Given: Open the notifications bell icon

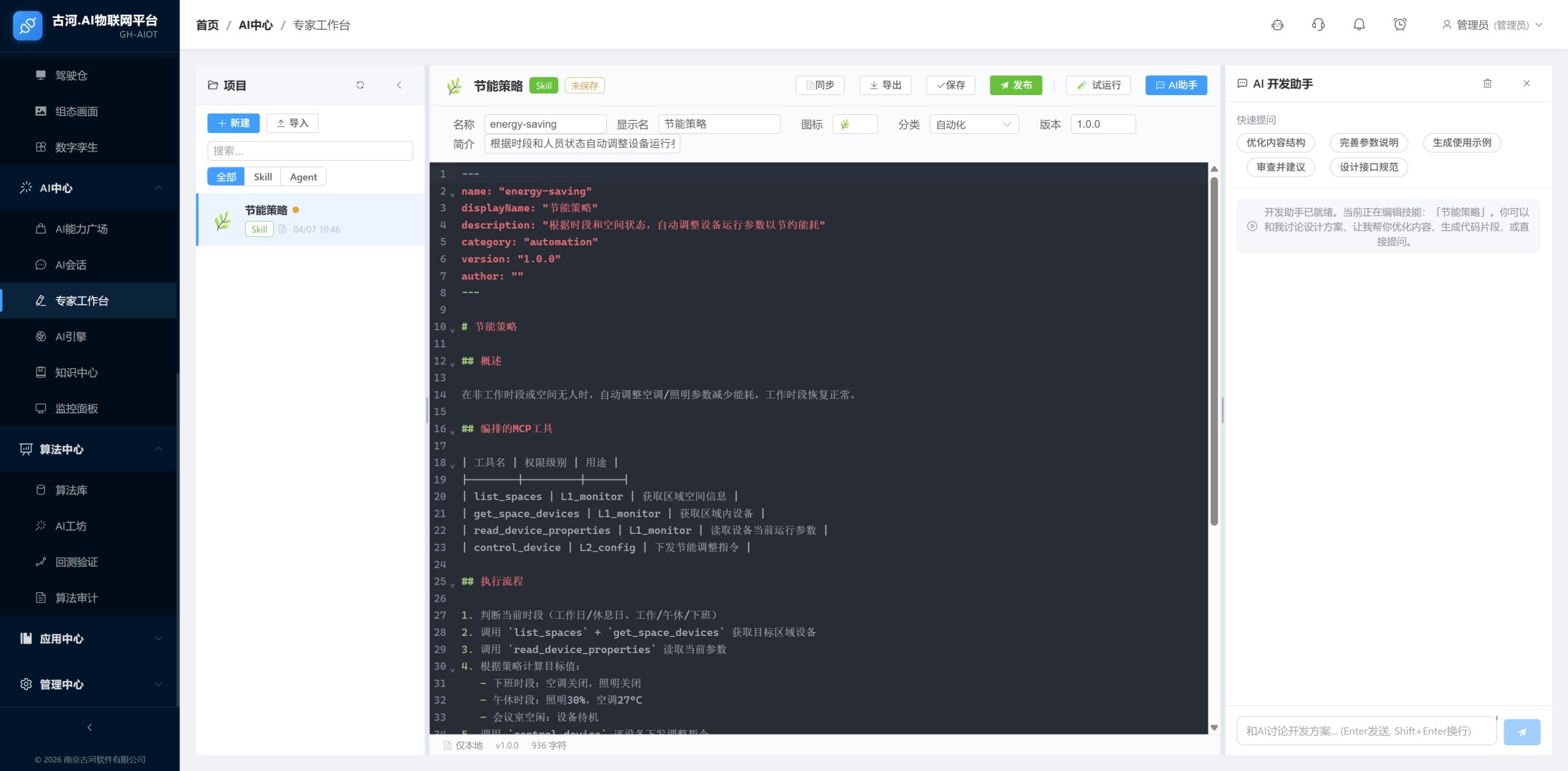Looking at the screenshot, I should coord(1359,25).
